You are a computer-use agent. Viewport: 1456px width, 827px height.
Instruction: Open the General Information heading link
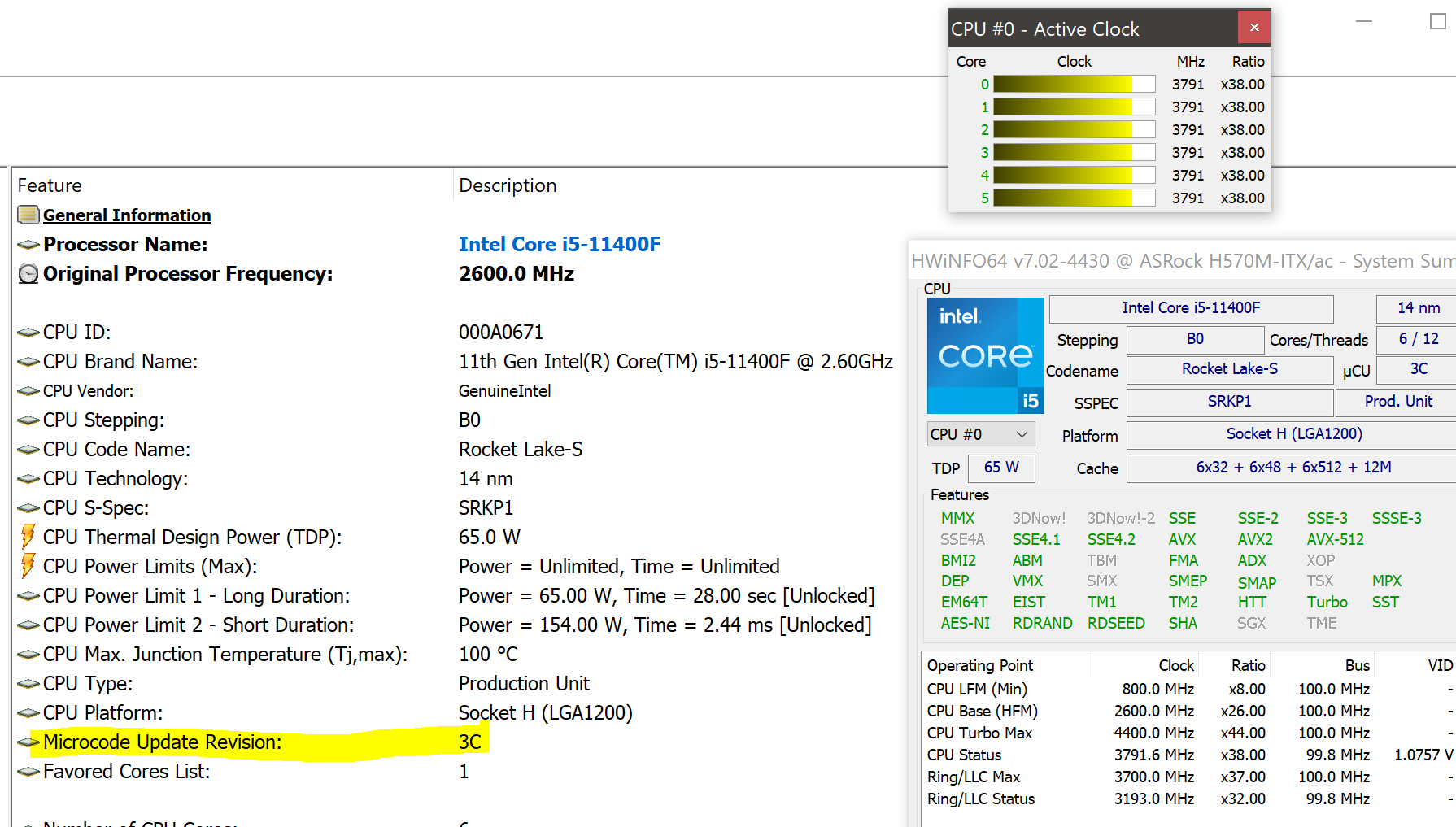pyautogui.click(x=127, y=215)
